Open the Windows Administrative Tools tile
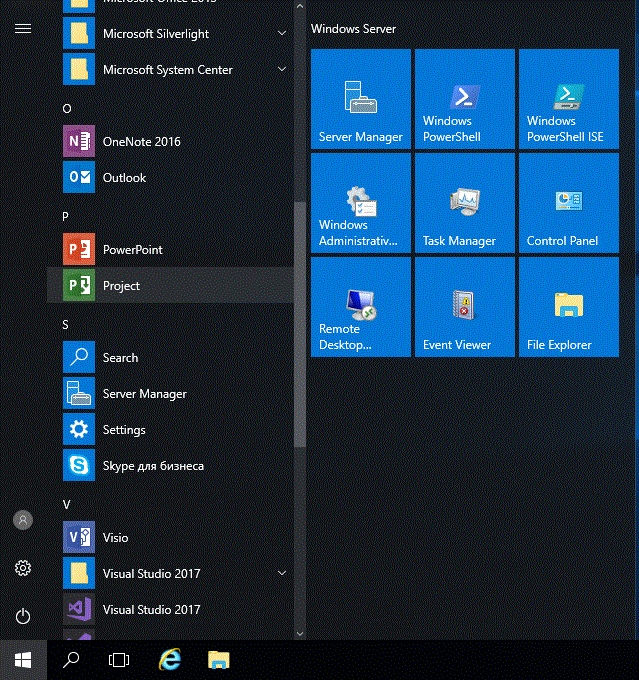The width and height of the screenshot is (639, 680). tap(360, 203)
